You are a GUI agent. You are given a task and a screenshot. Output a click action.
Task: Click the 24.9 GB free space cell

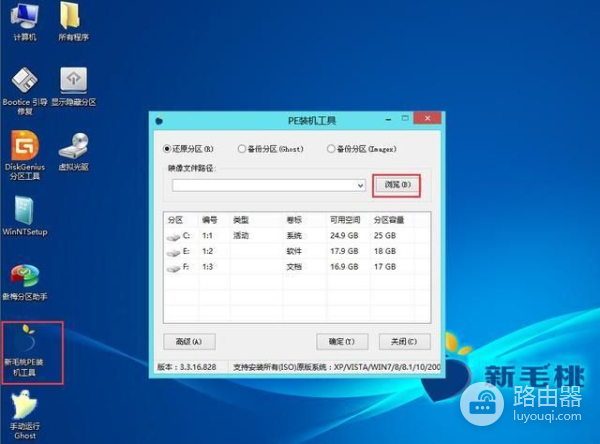pos(344,236)
